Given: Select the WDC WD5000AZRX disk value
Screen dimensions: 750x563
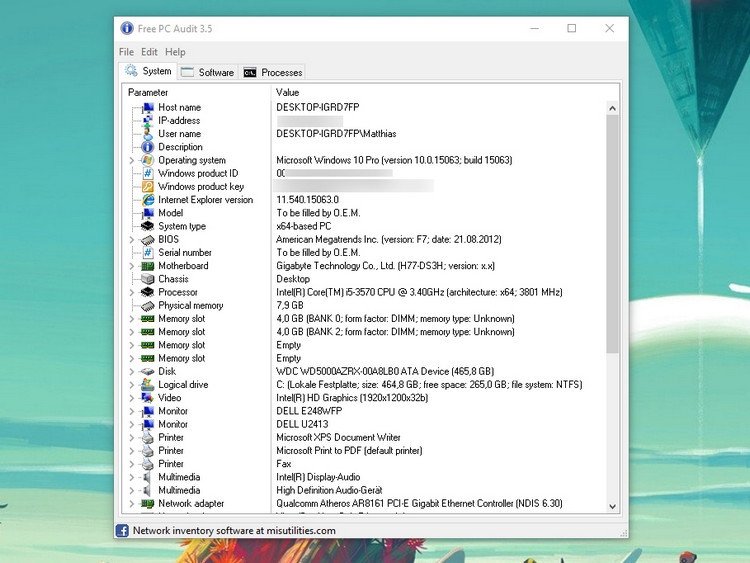Looking at the screenshot, I should tap(385, 371).
